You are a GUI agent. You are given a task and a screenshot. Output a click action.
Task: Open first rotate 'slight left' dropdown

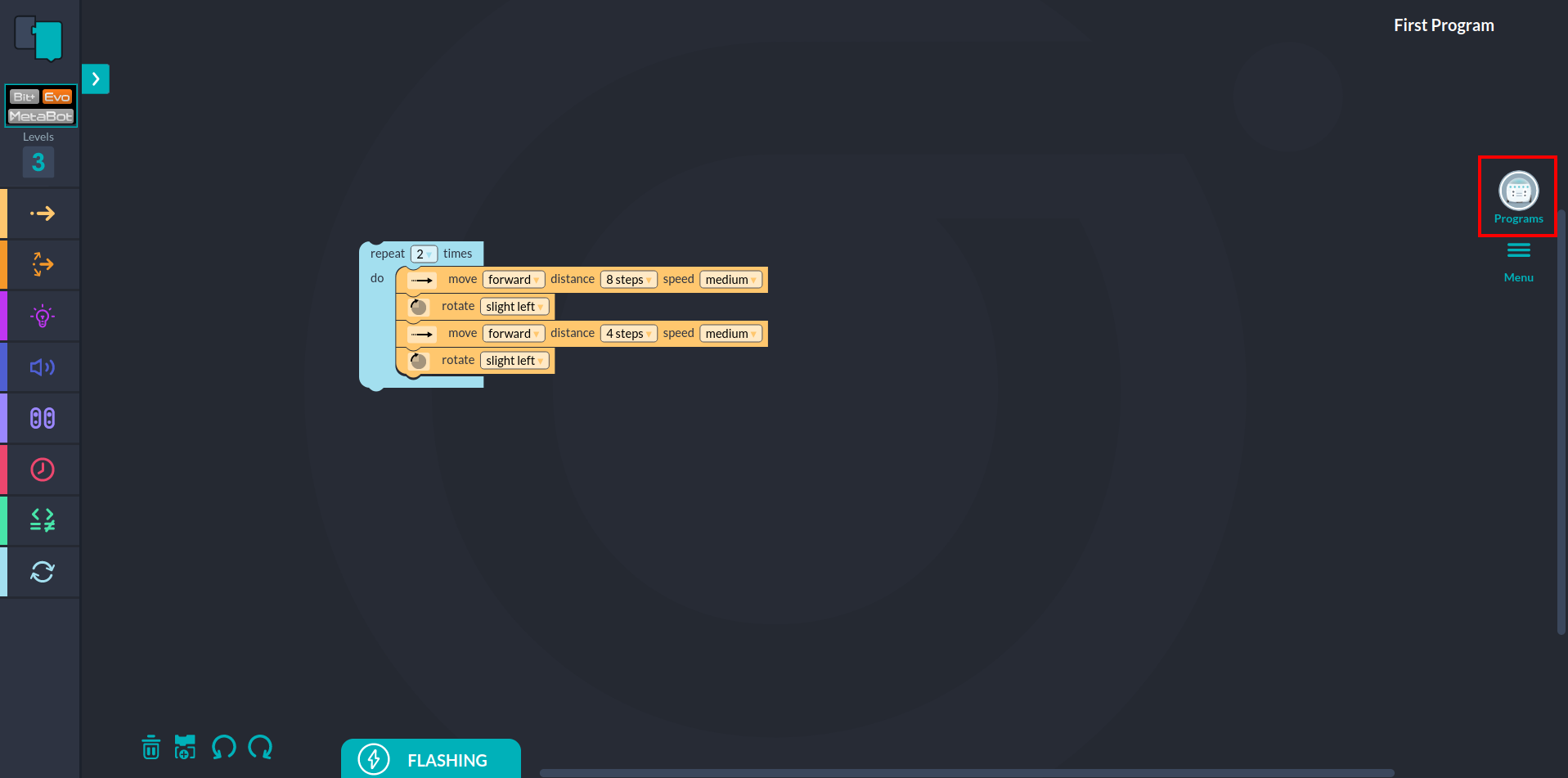[x=514, y=307]
